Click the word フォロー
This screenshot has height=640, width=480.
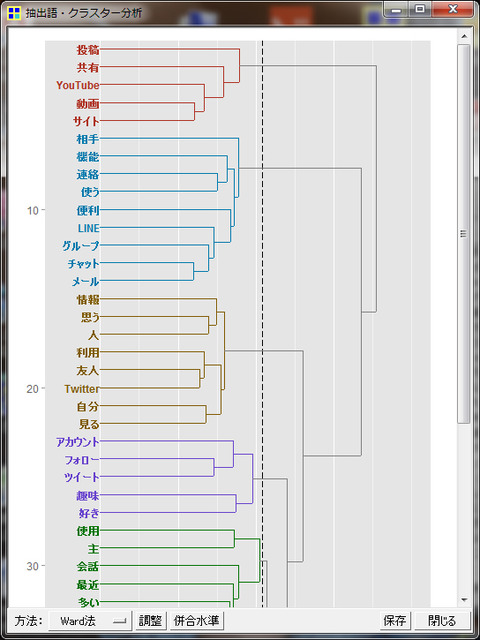(x=82, y=460)
